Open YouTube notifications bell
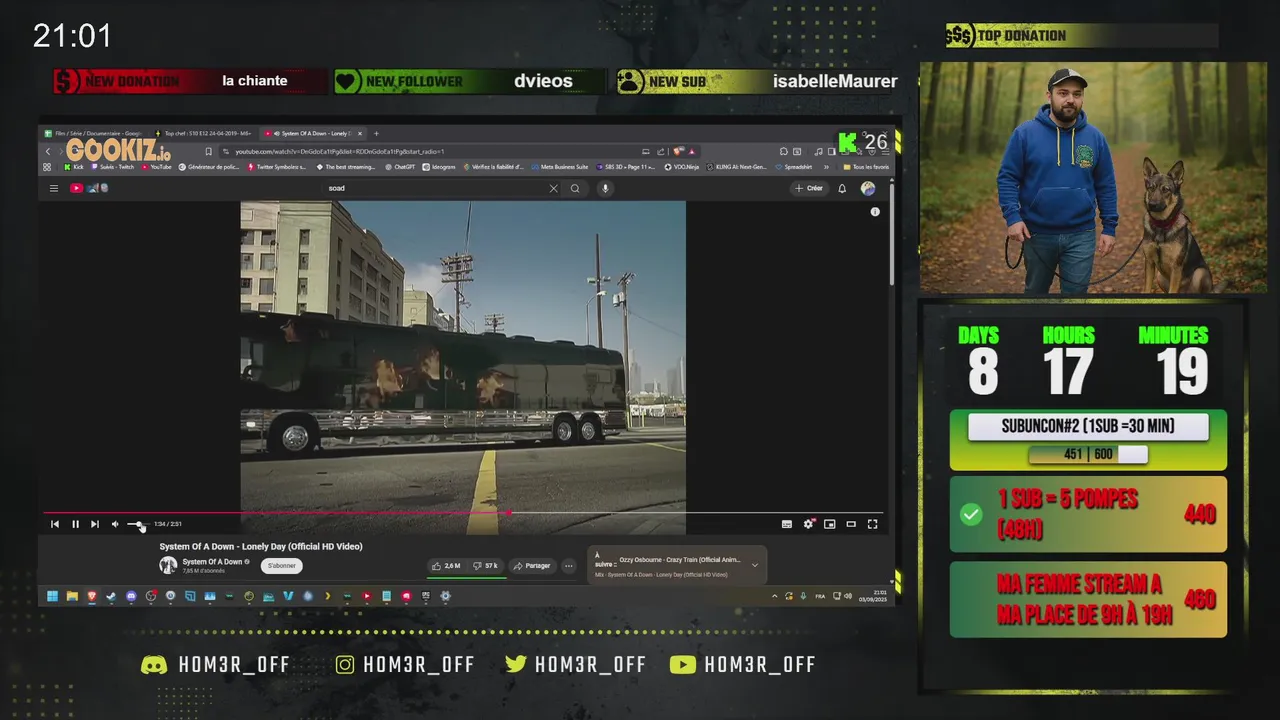The image size is (1280, 720). click(842, 188)
